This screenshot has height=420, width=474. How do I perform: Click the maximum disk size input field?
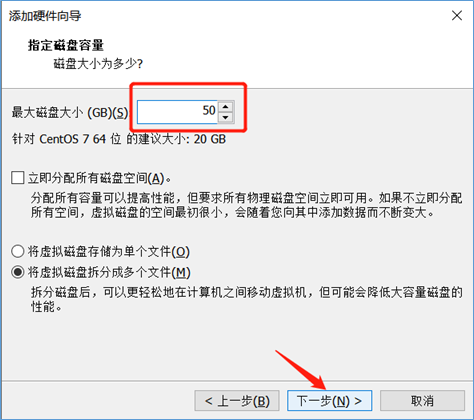pos(177,112)
